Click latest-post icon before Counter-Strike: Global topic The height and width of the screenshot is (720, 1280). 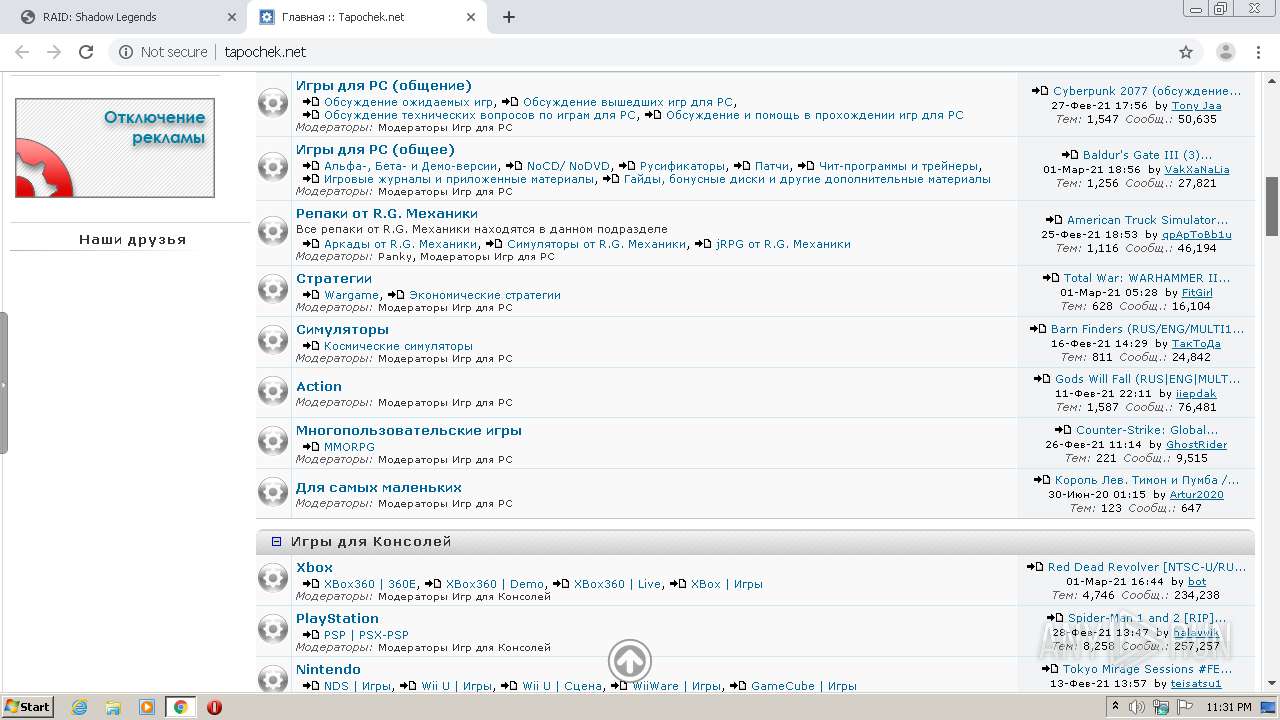pos(1063,430)
